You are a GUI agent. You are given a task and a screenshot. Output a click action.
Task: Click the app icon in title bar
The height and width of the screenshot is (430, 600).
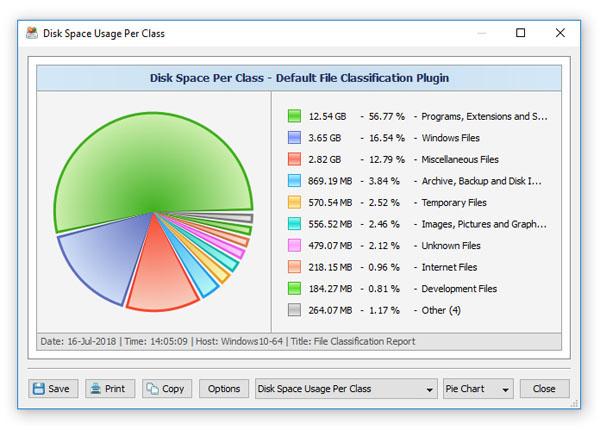tap(31, 33)
